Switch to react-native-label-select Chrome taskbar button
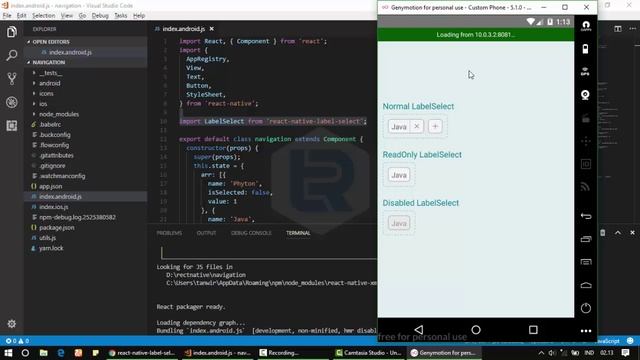The width and height of the screenshot is (640, 360). pos(142,353)
